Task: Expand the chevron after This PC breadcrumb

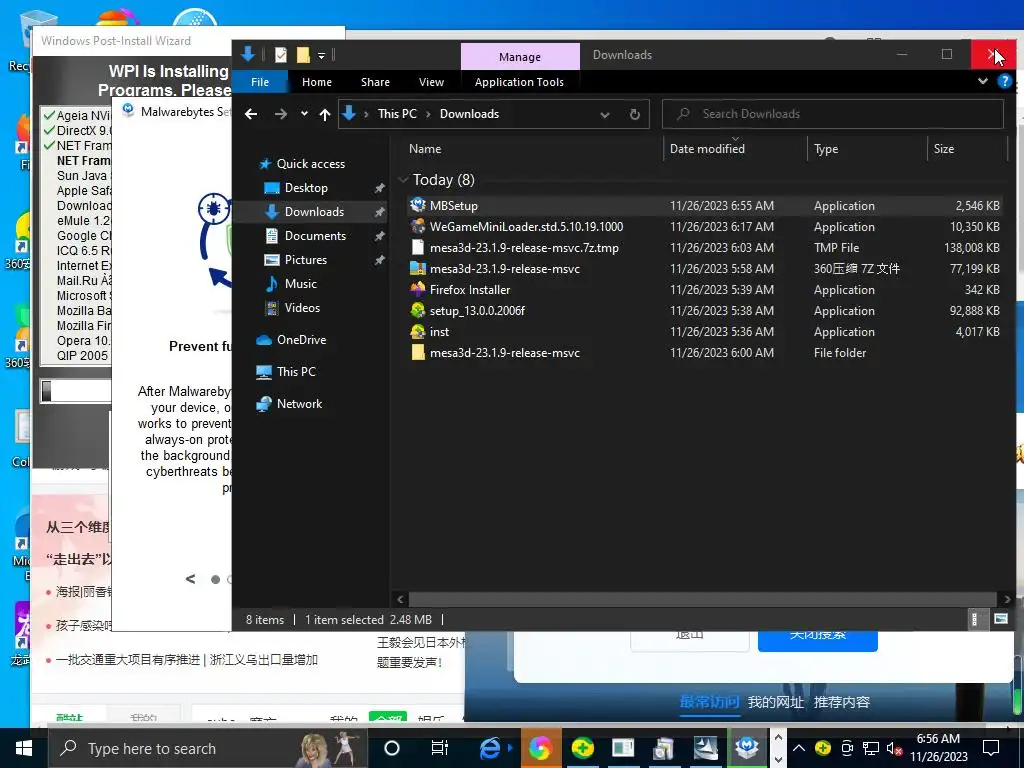Action: (x=428, y=114)
